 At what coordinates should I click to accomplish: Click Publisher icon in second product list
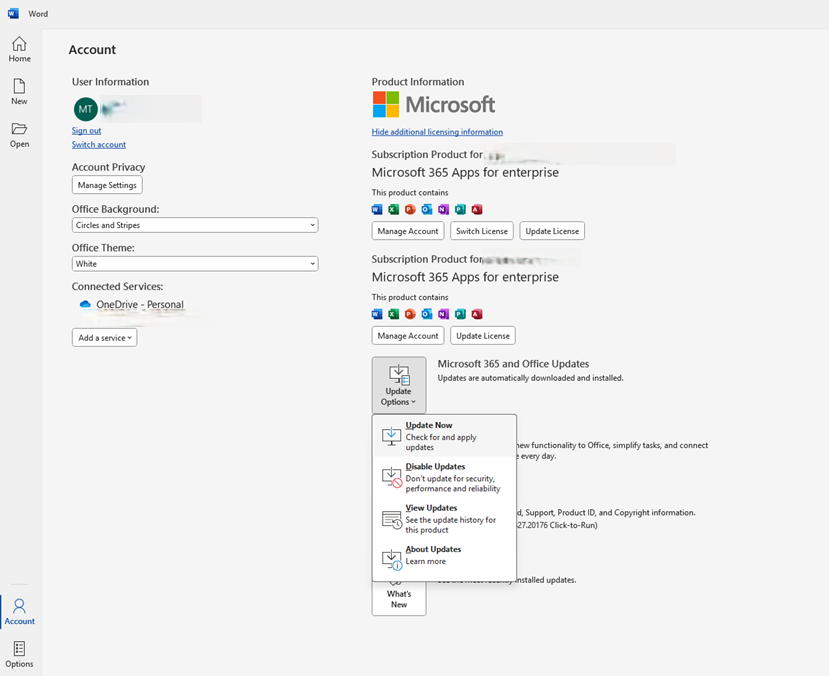(x=460, y=314)
